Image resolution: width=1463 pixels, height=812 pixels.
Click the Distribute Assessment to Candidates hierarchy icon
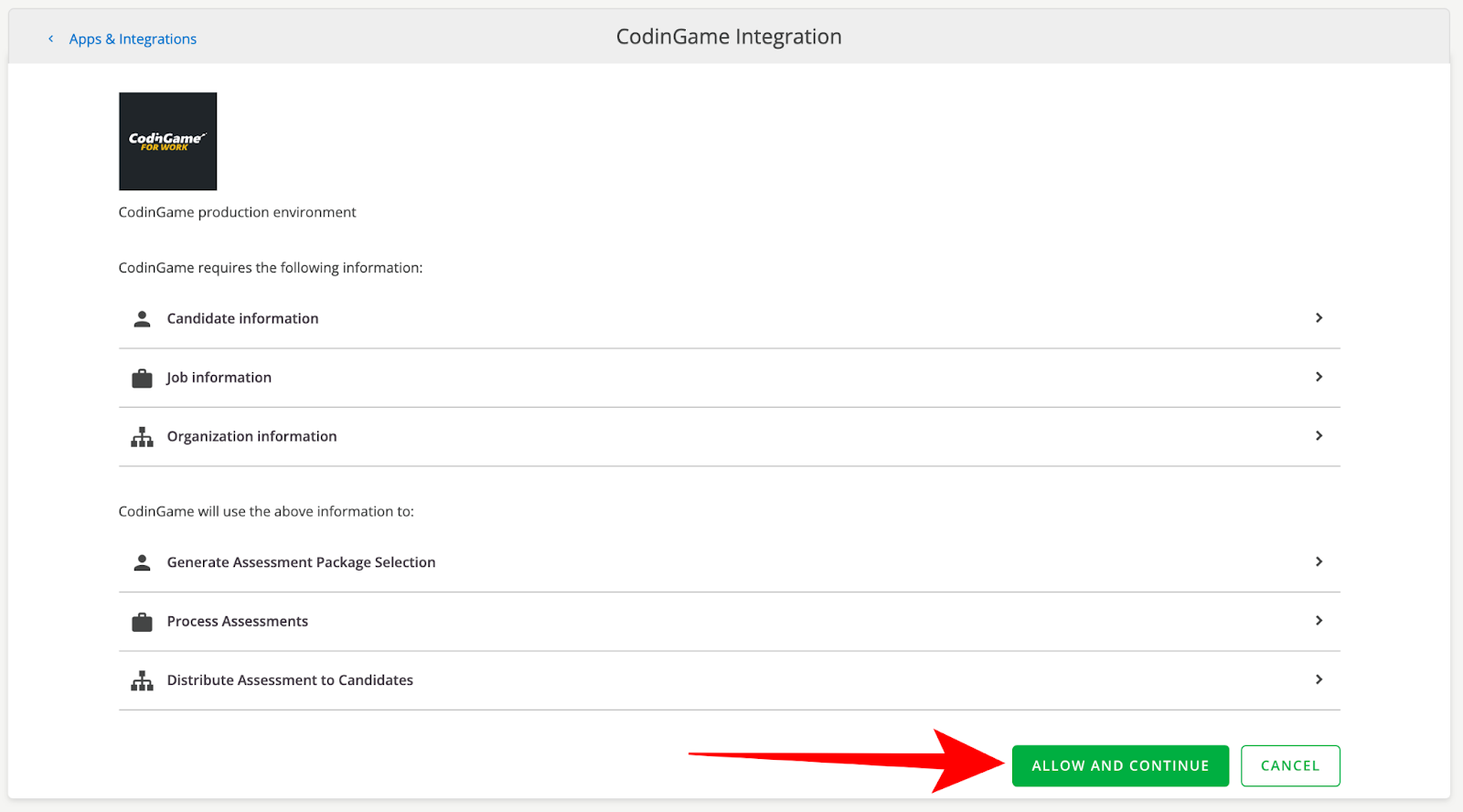pos(142,681)
